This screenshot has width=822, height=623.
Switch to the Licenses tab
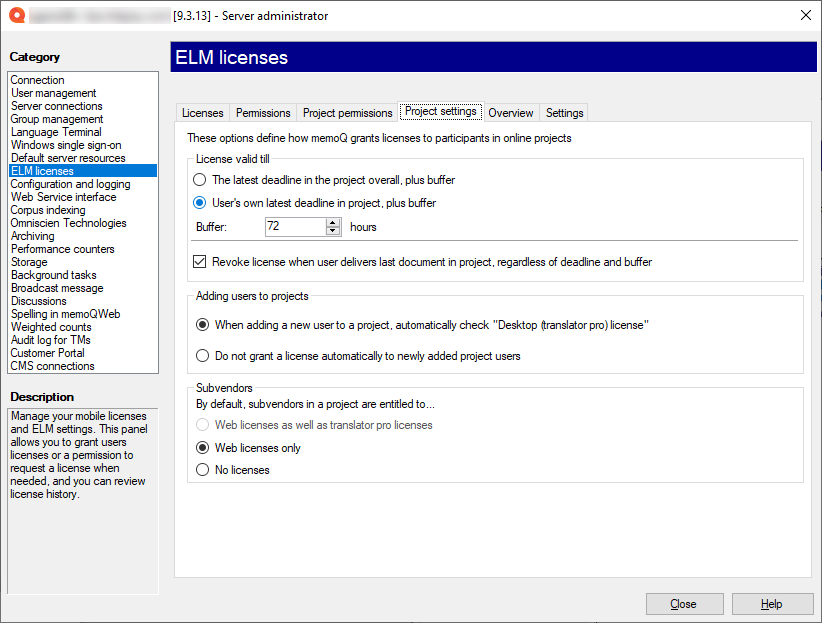coord(202,113)
